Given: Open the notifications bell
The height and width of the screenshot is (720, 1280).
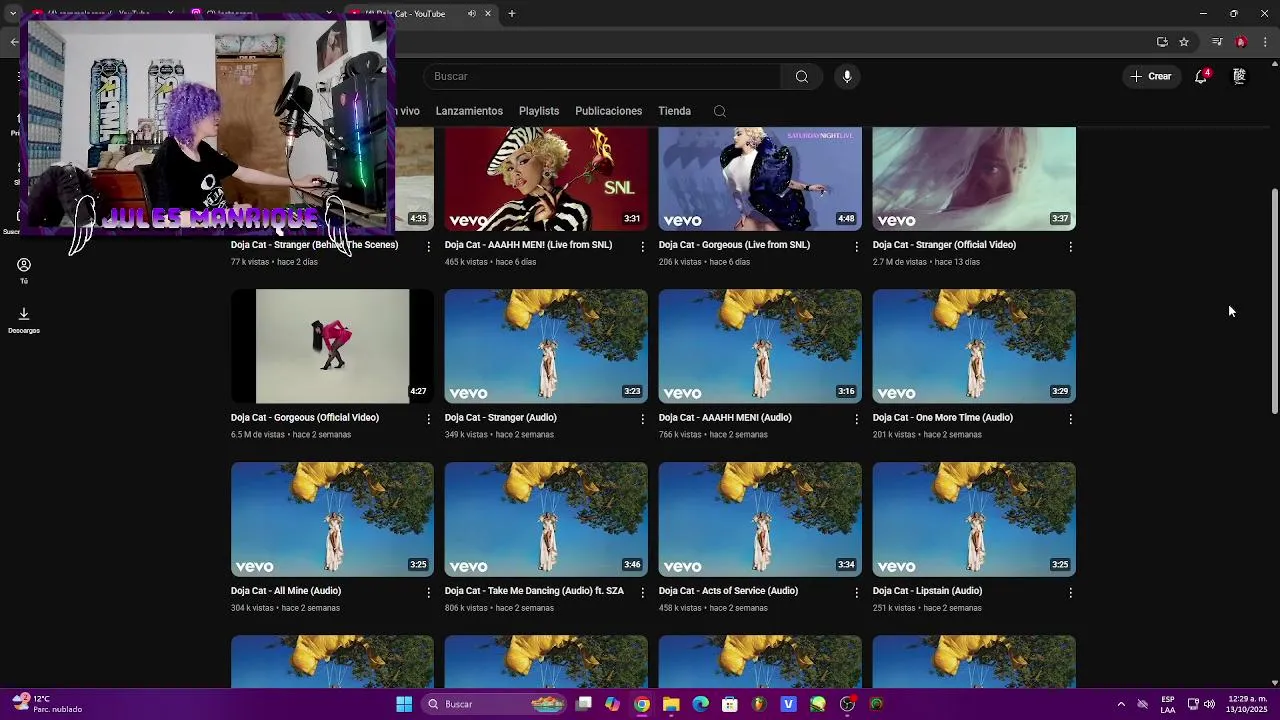Looking at the screenshot, I should coord(1201,77).
